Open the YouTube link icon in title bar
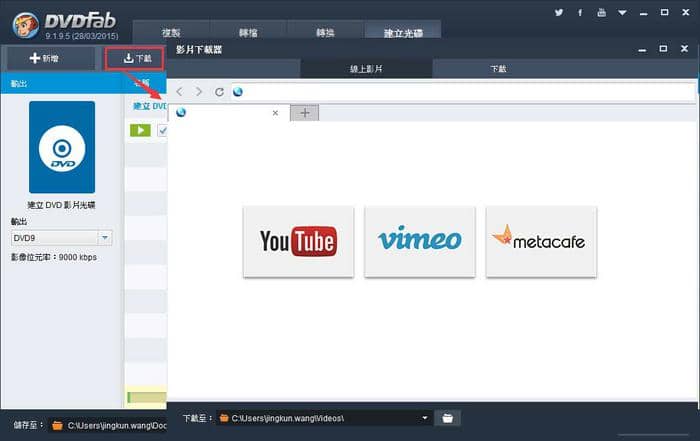 (x=601, y=12)
